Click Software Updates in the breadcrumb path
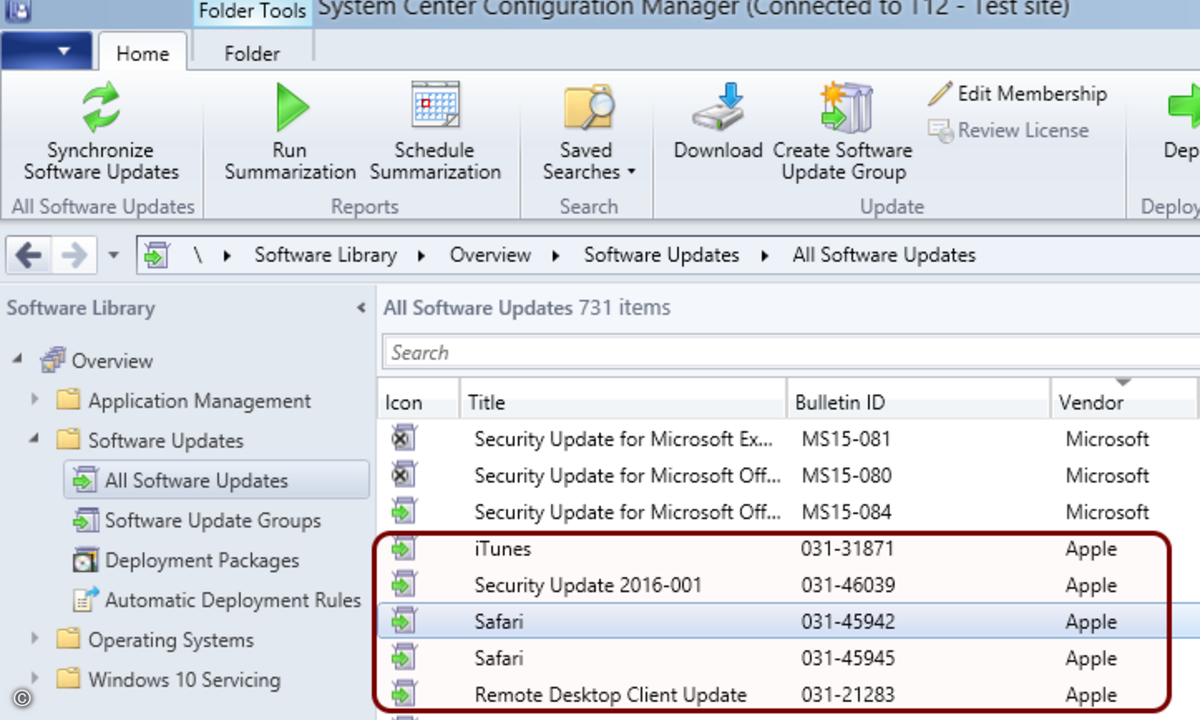This screenshot has height=720, width=1200. click(662, 255)
